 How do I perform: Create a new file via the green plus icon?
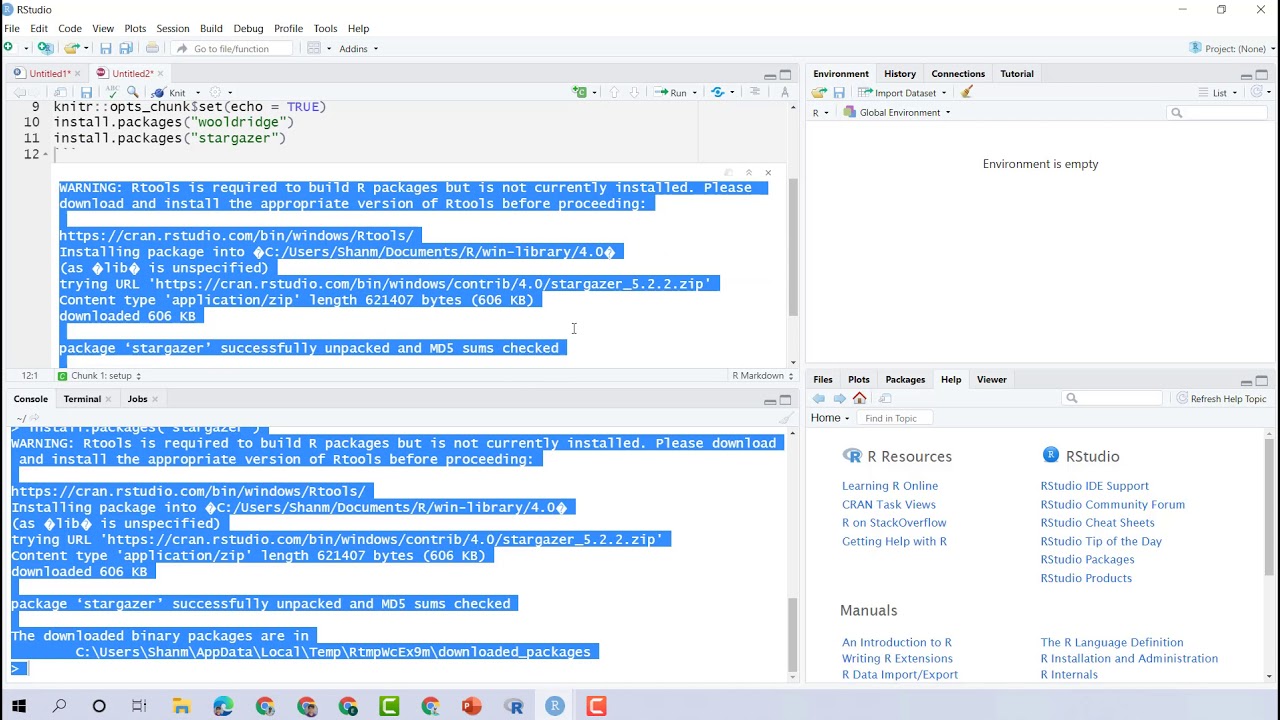9,48
